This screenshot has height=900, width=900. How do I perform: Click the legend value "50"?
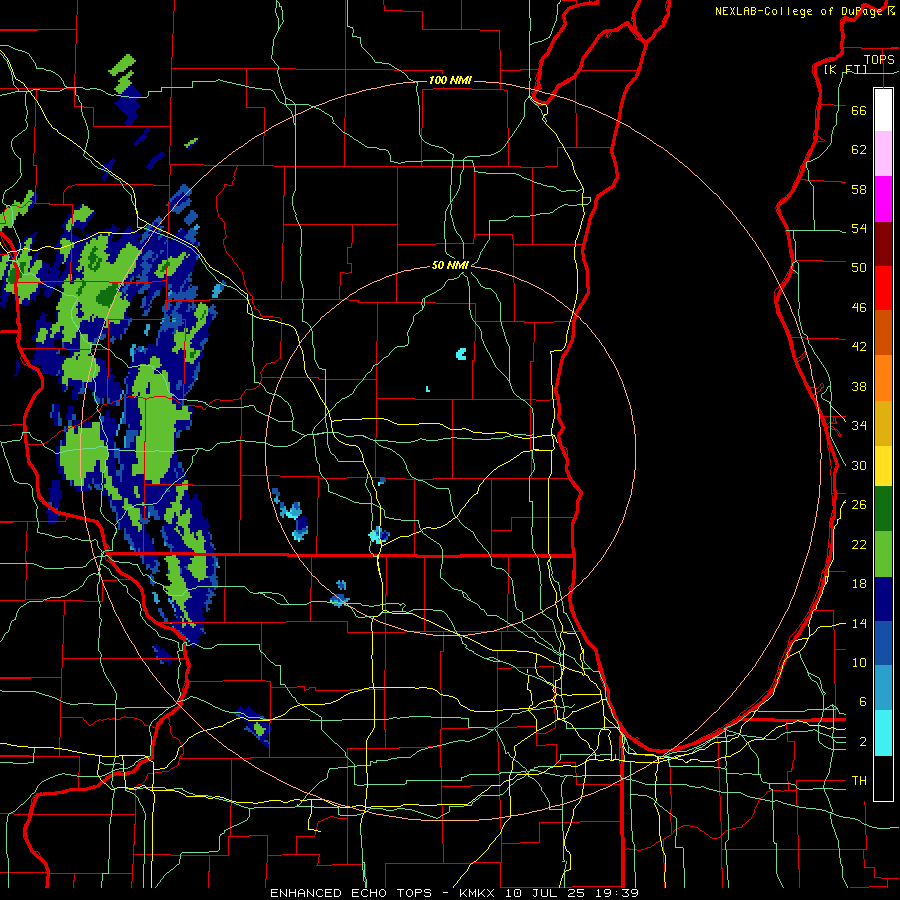tap(859, 267)
